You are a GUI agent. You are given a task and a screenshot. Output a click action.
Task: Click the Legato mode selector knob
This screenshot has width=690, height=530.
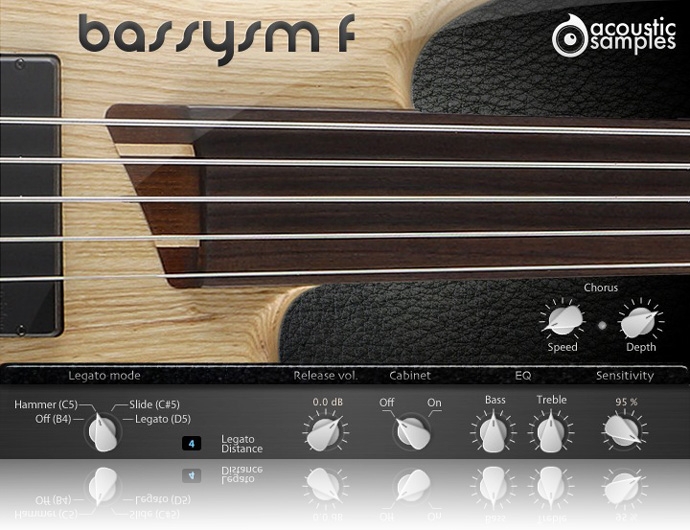coord(100,432)
